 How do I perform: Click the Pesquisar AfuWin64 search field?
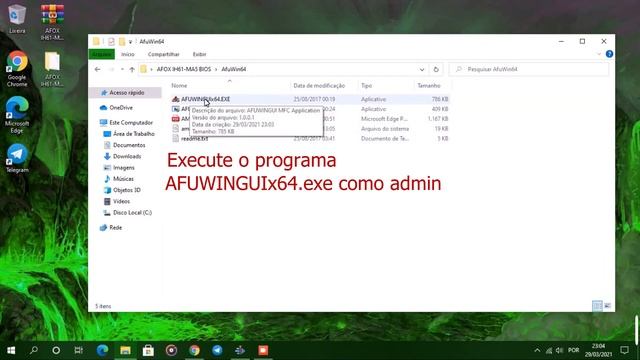529,69
